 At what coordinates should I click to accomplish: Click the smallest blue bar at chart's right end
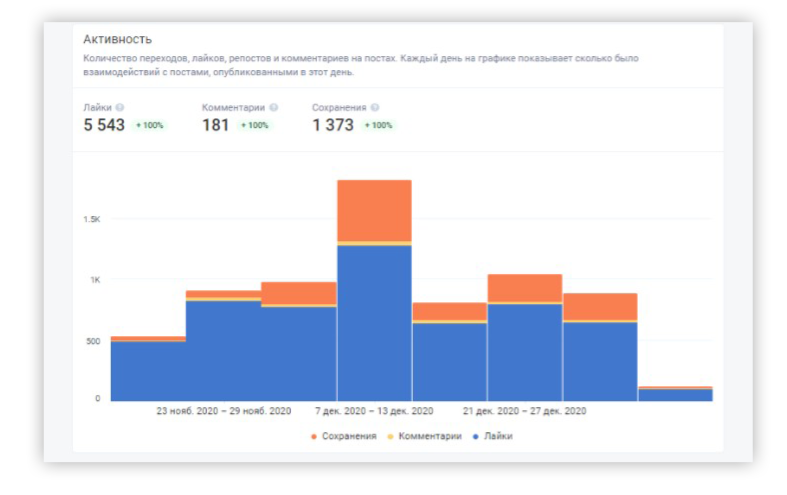[x=675, y=395]
